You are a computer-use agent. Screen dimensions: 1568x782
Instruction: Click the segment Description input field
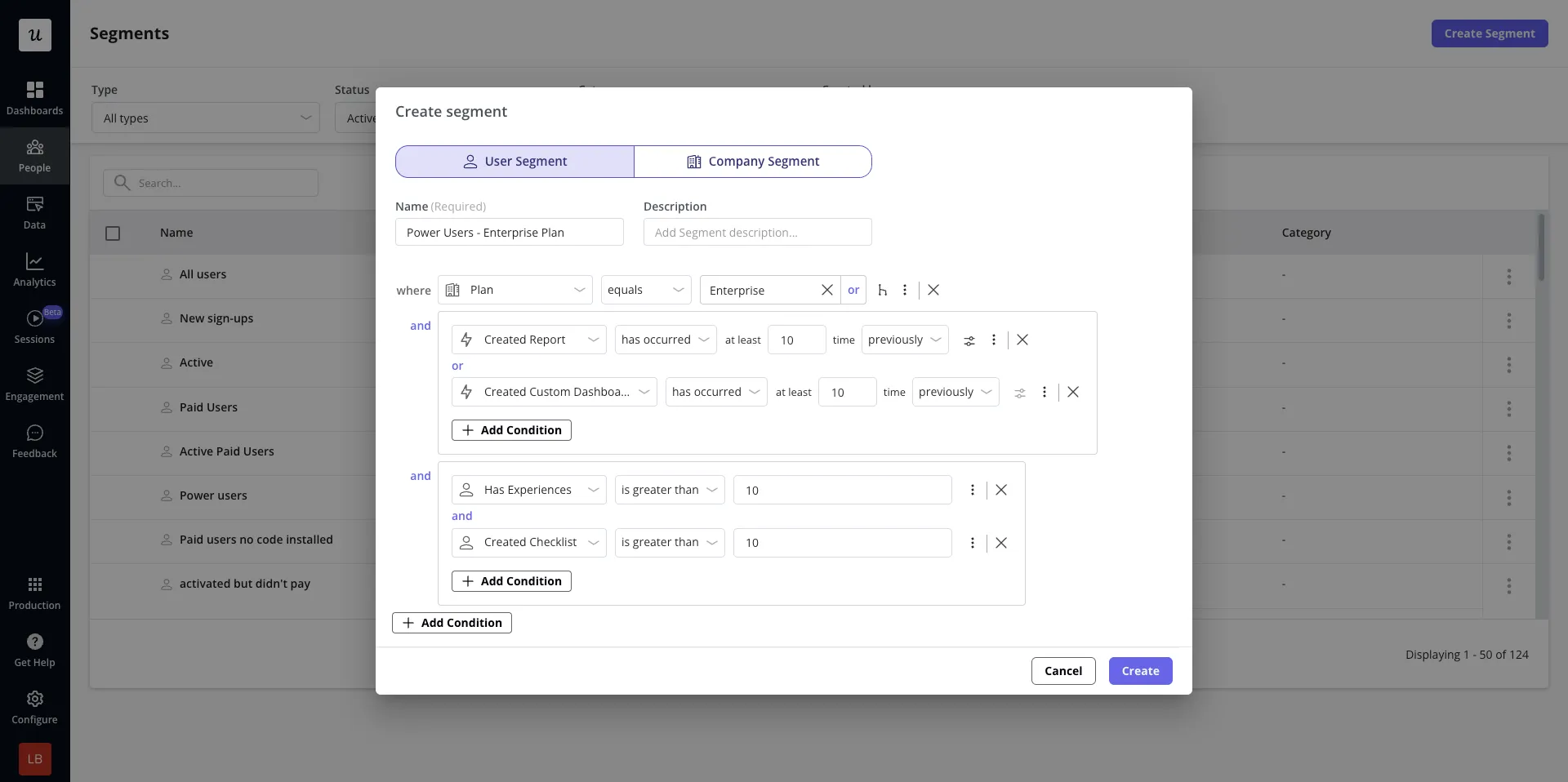point(757,233)
